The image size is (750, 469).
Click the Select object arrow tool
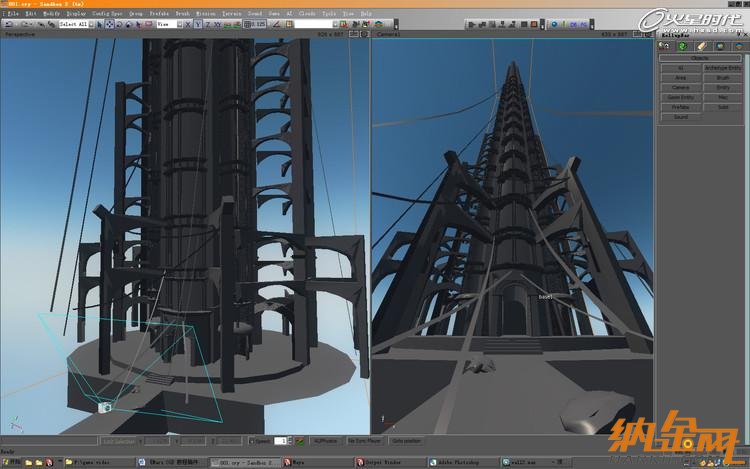click(101, 23)
